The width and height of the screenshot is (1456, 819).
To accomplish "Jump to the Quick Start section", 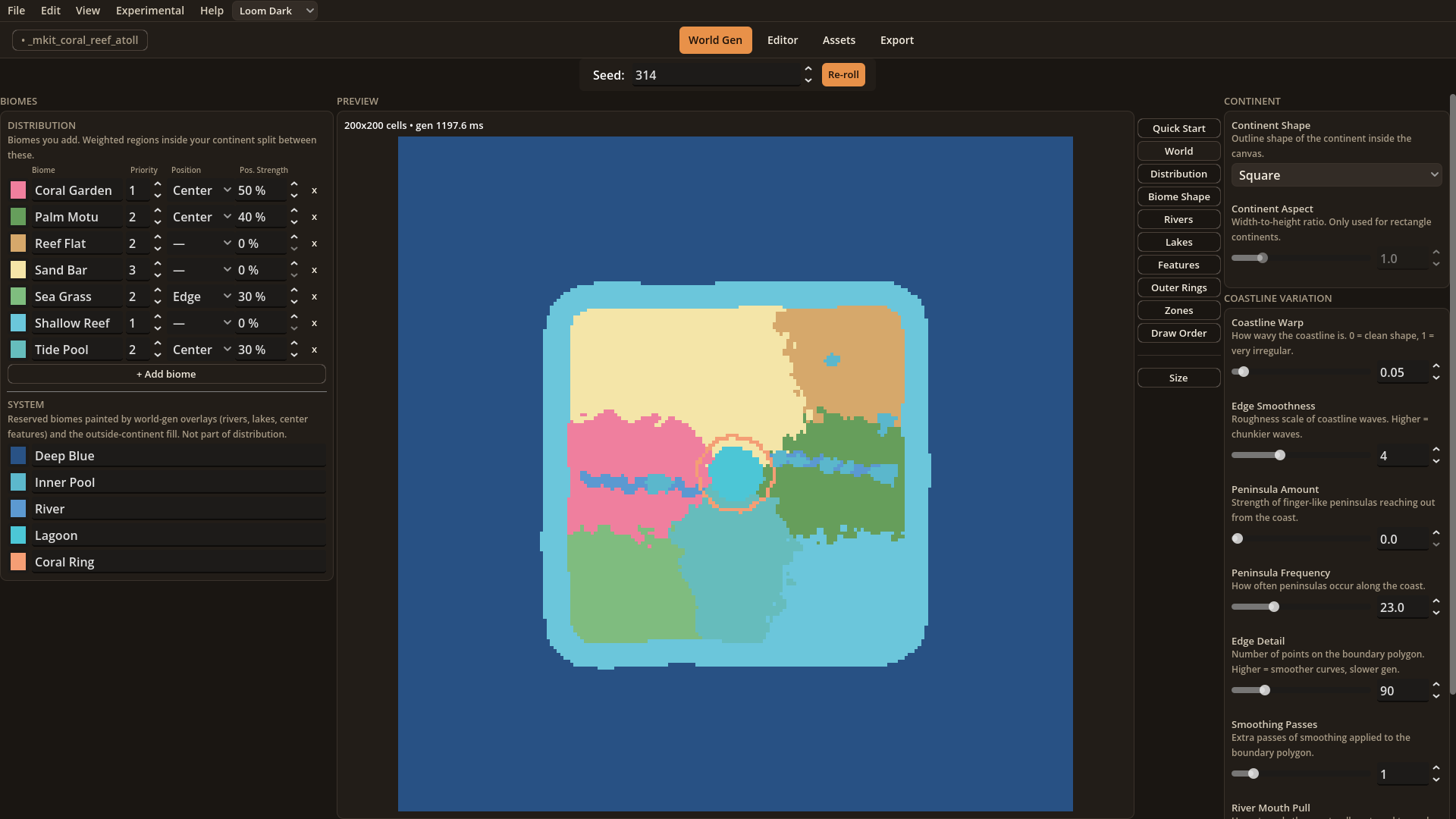I will tap(1178, 128).
